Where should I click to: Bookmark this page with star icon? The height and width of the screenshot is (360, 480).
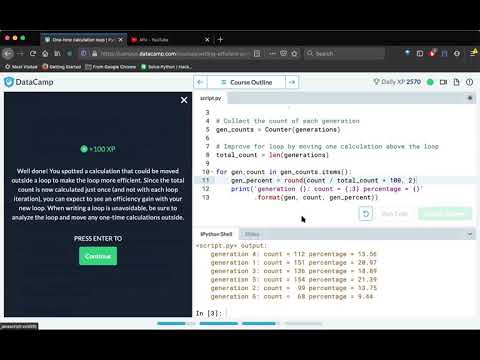[294, 53]
